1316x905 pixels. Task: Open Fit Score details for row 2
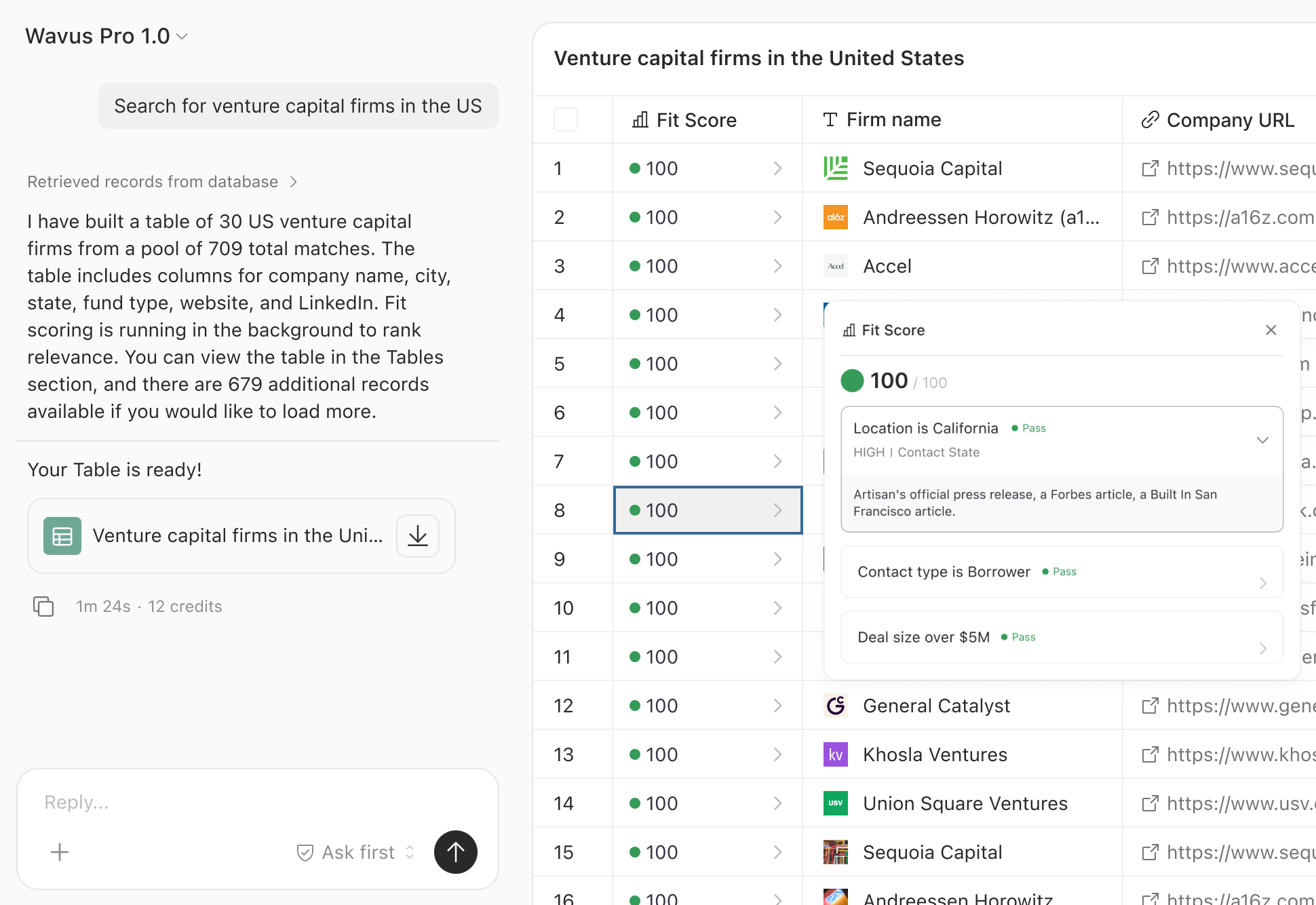point(778,217)
